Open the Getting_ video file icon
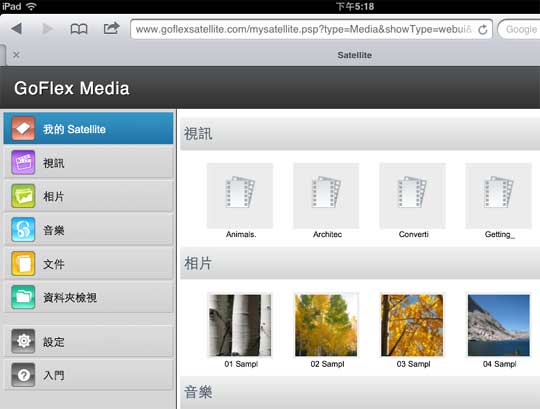This screenshot has width=540, height=409. coord(499,196)
